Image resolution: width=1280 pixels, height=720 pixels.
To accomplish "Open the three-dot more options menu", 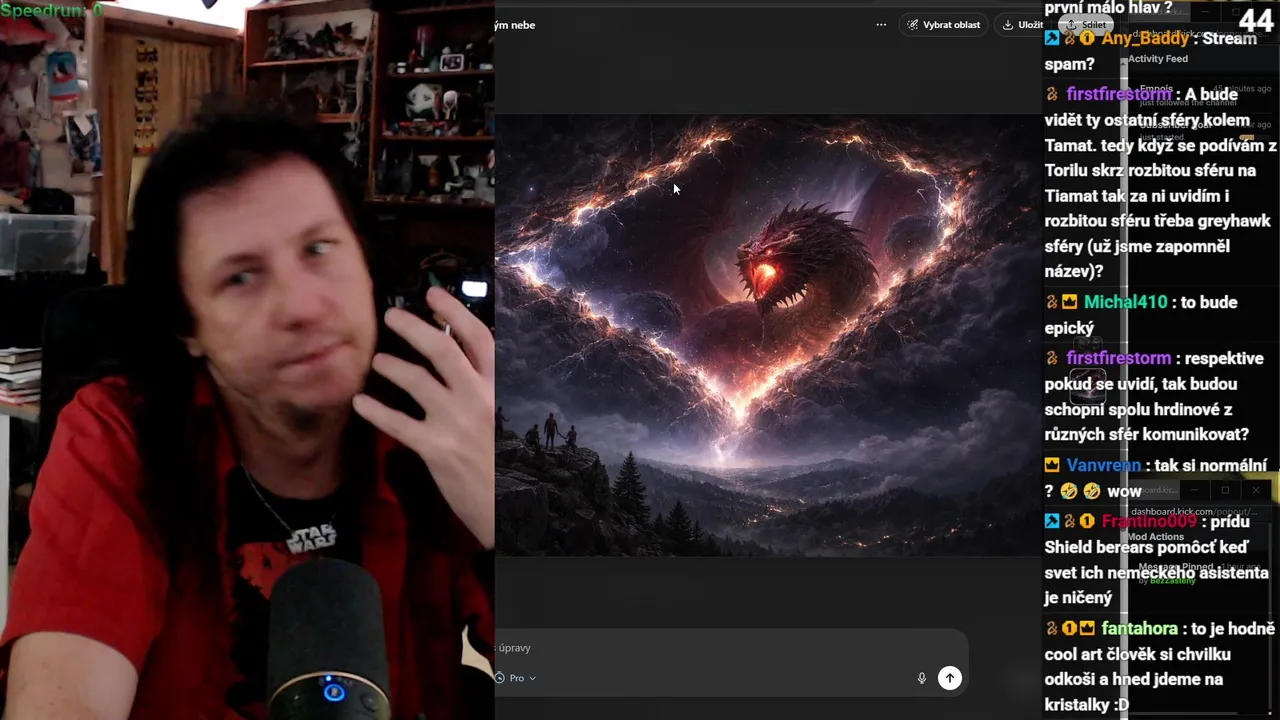I will pyautogui.click(x=881, y=25).
